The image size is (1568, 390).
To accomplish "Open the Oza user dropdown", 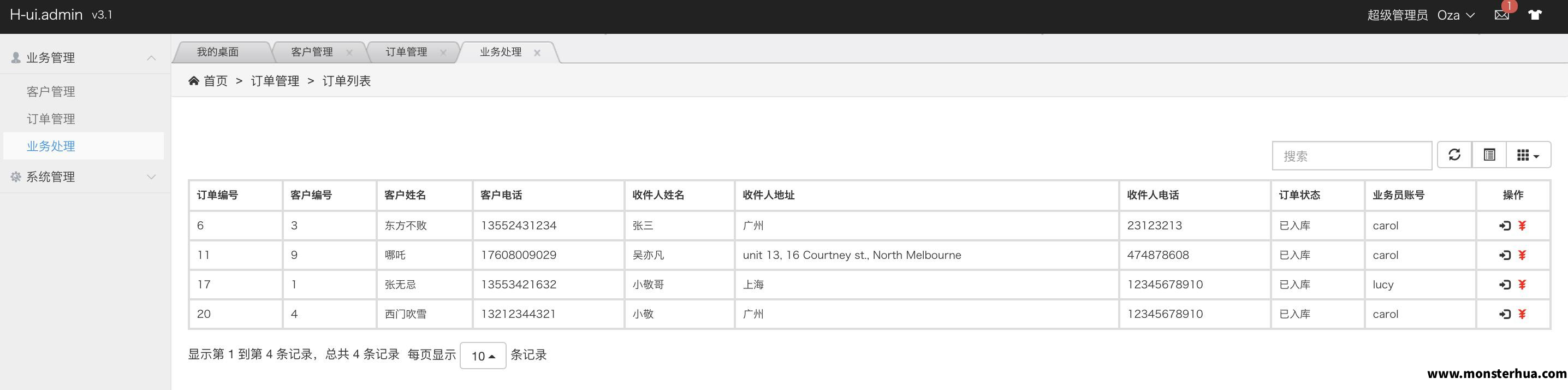I will (1456, 15).
